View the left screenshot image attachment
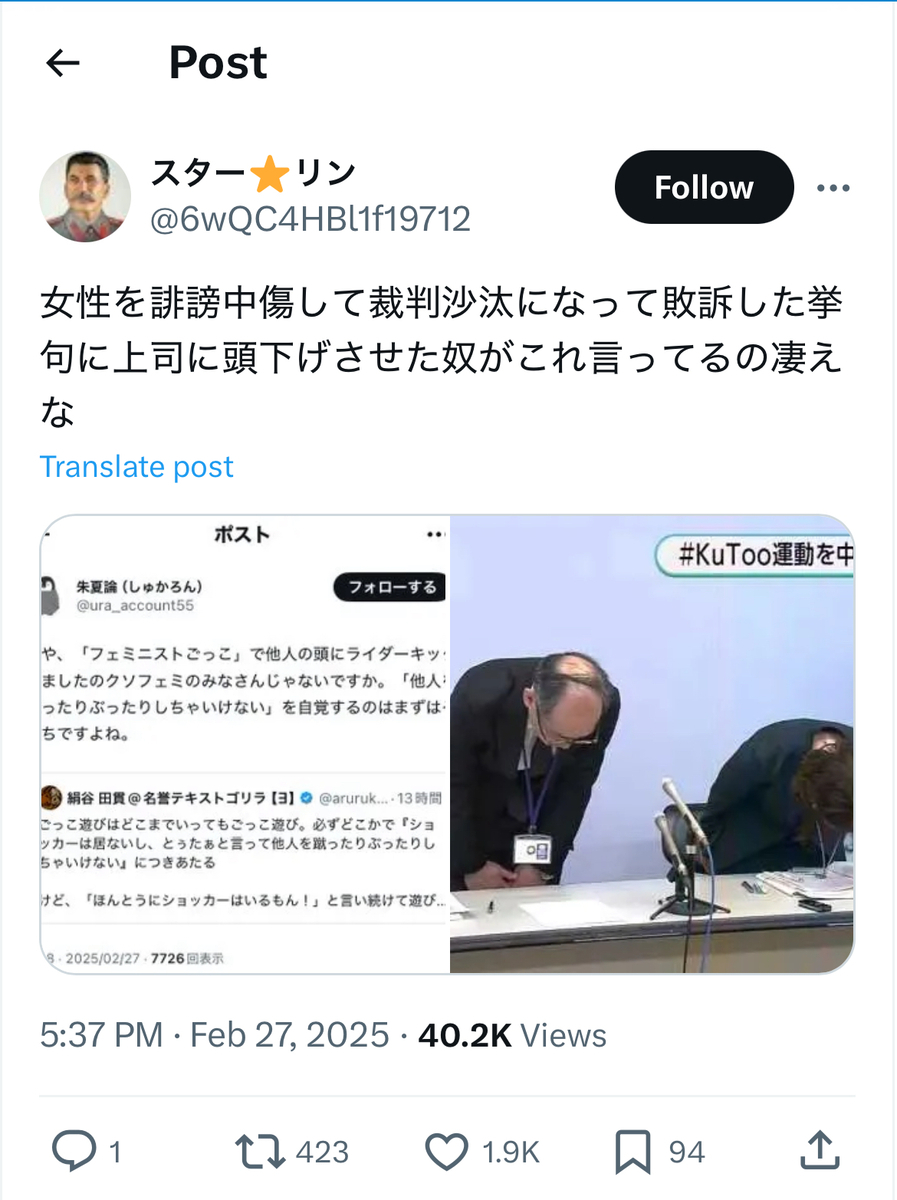 [x=245, y=744]
